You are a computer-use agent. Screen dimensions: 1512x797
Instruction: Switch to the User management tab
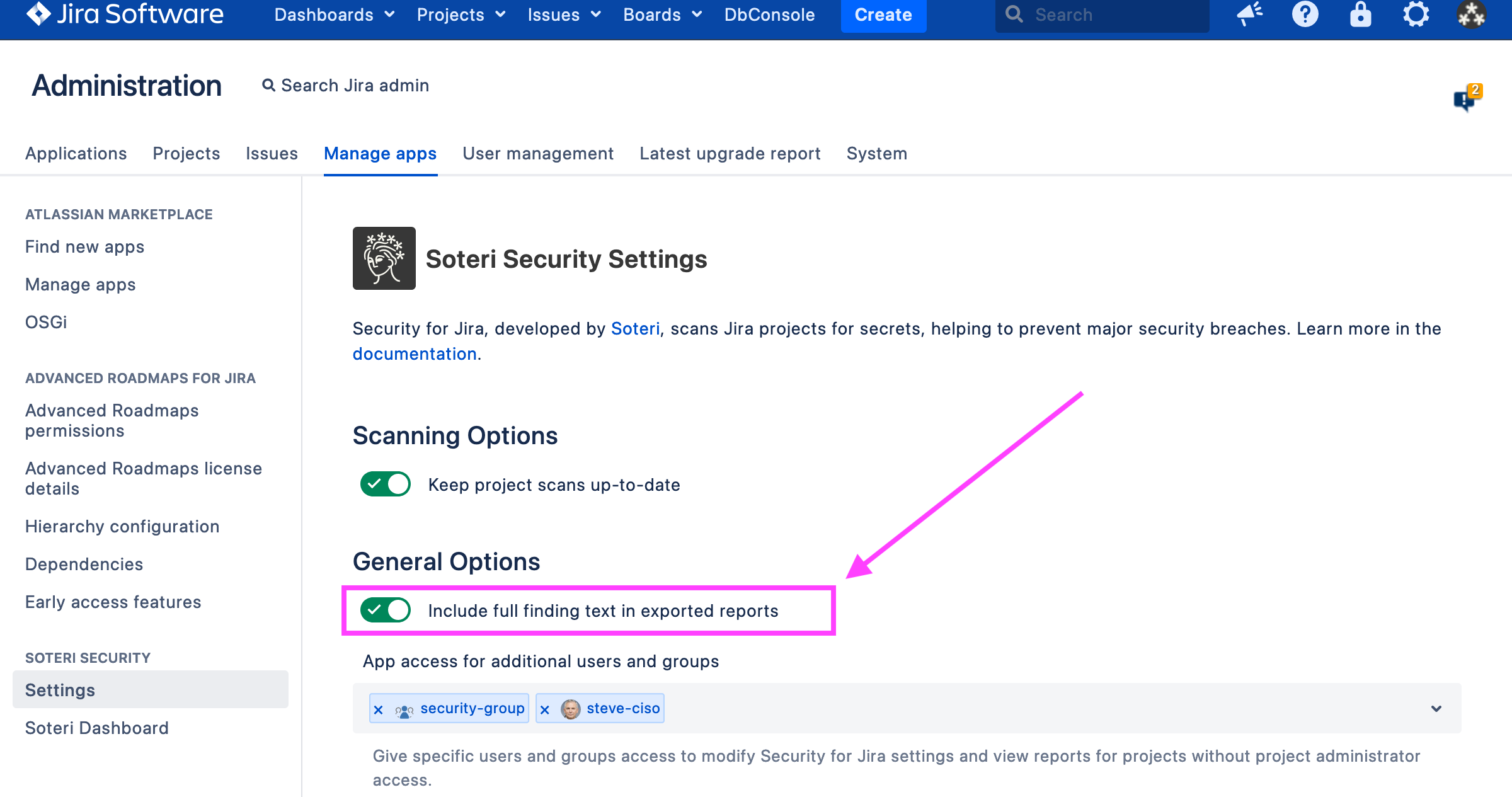pos(537,154)
